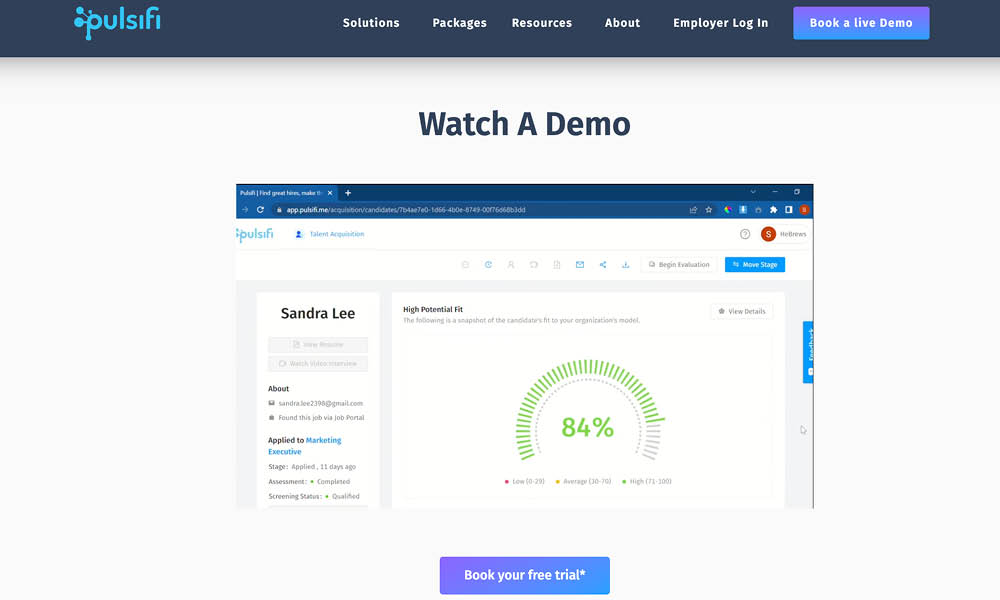This screenshot has width=1000, height=600.
Task: Open the Packages menu item
Action: [x=459, y=23]
